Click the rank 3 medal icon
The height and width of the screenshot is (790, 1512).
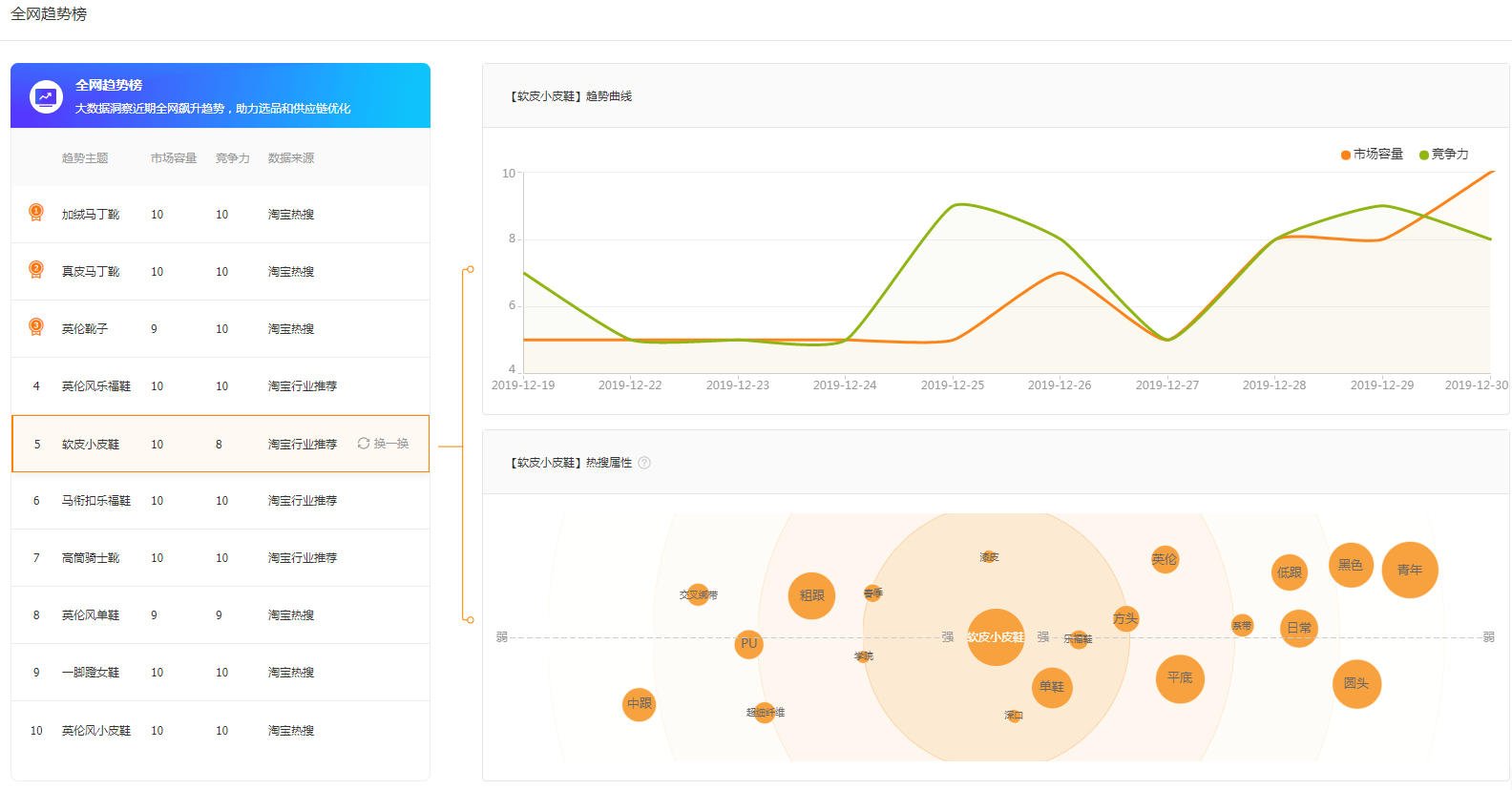[36, 327]
